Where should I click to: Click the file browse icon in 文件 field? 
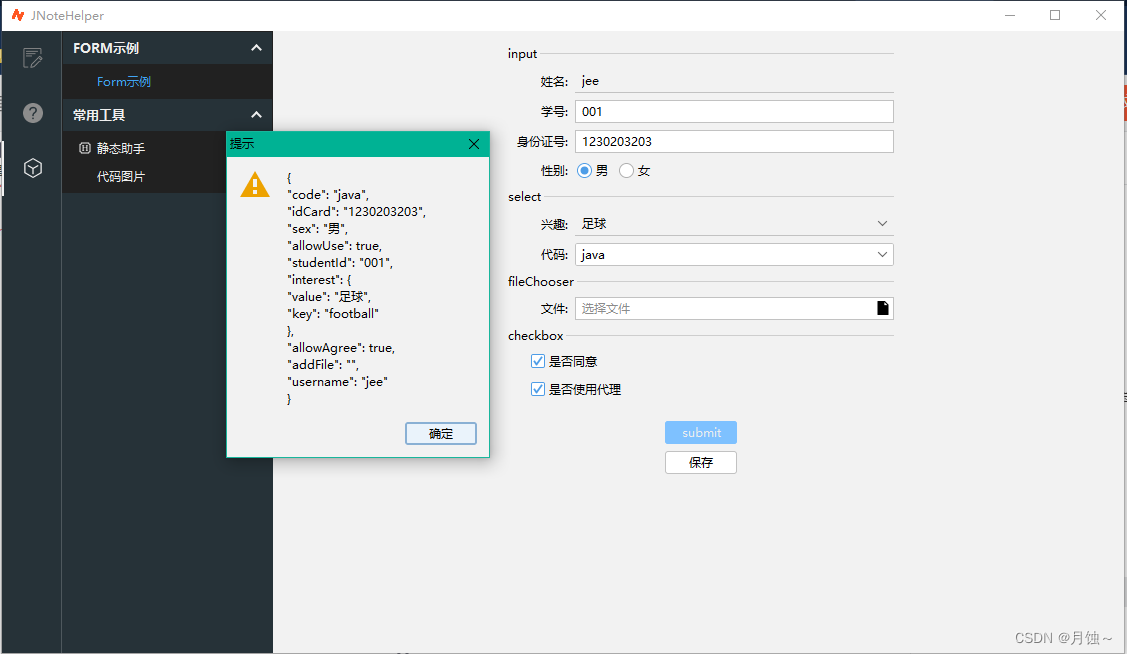coord(883,308)
